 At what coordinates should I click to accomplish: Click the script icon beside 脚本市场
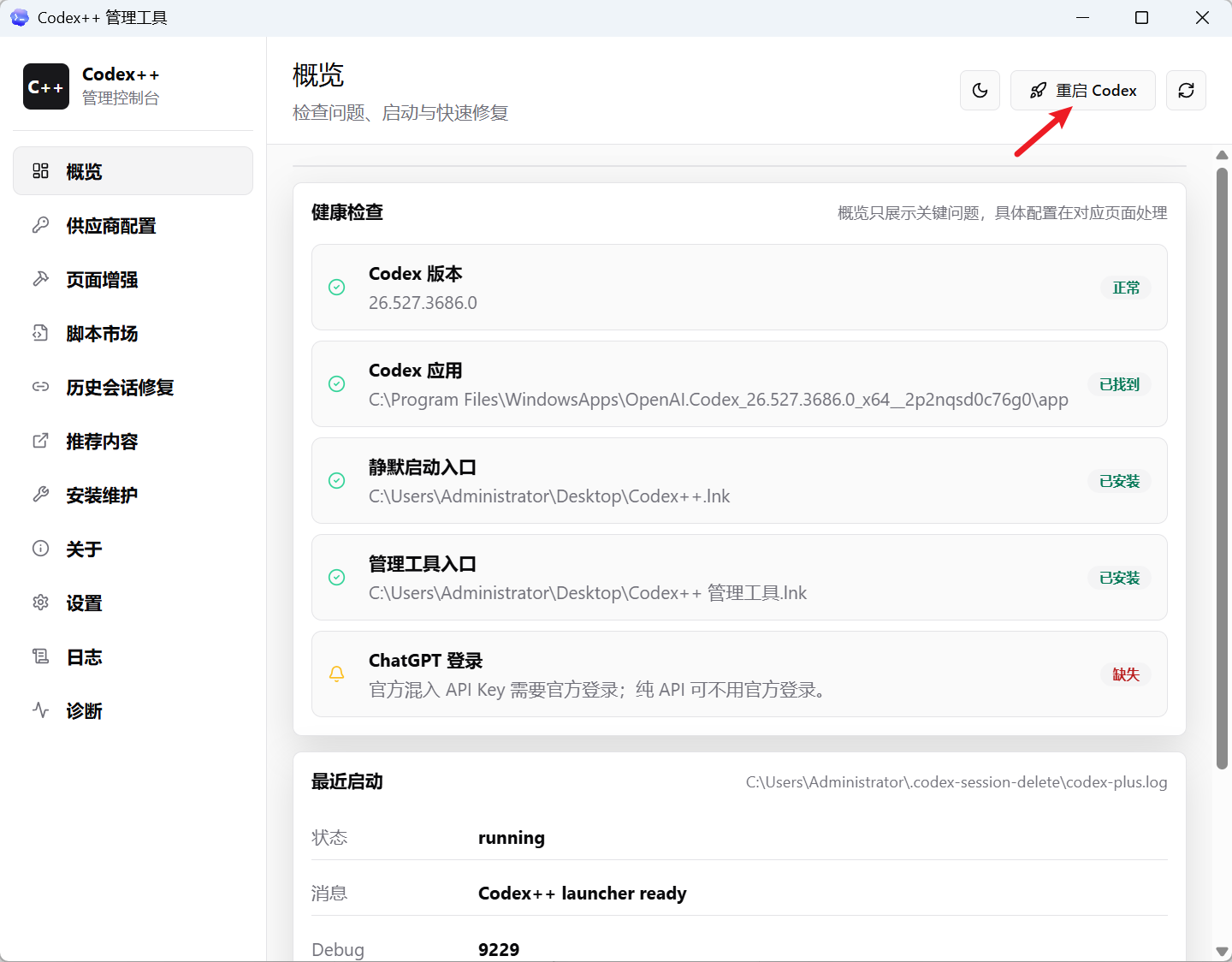click(40, 333)
